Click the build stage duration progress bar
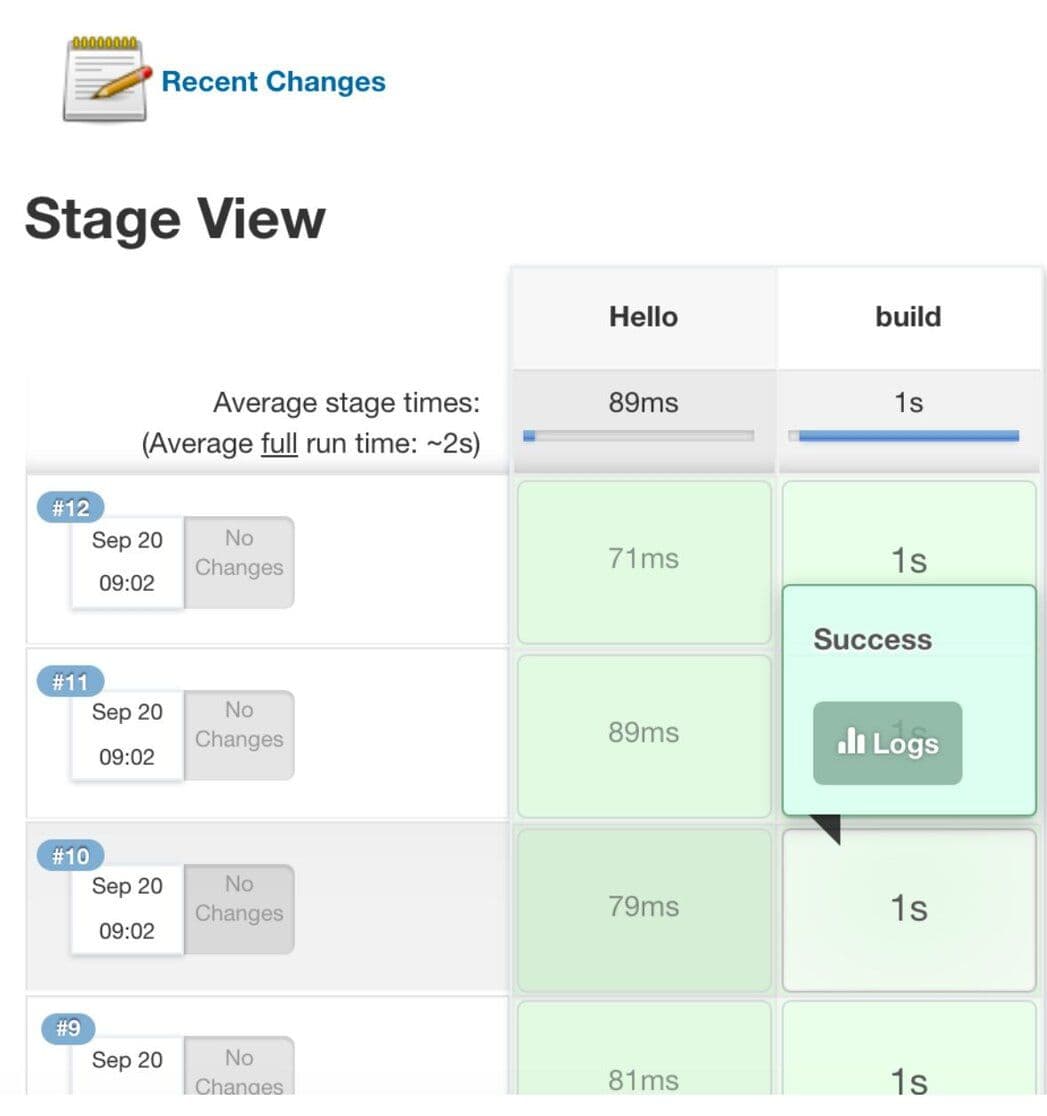1047x1116 pixels. (x=903, y=435)
